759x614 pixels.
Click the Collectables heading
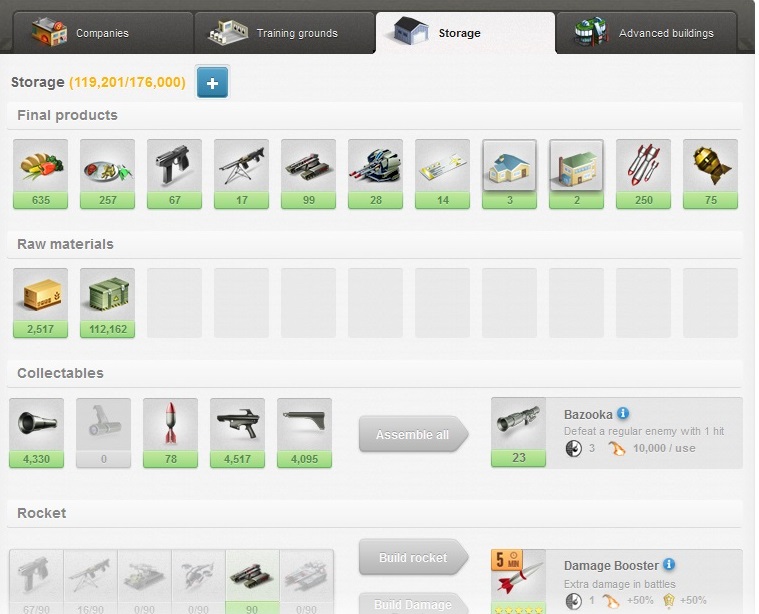click(x=61, y=373)
